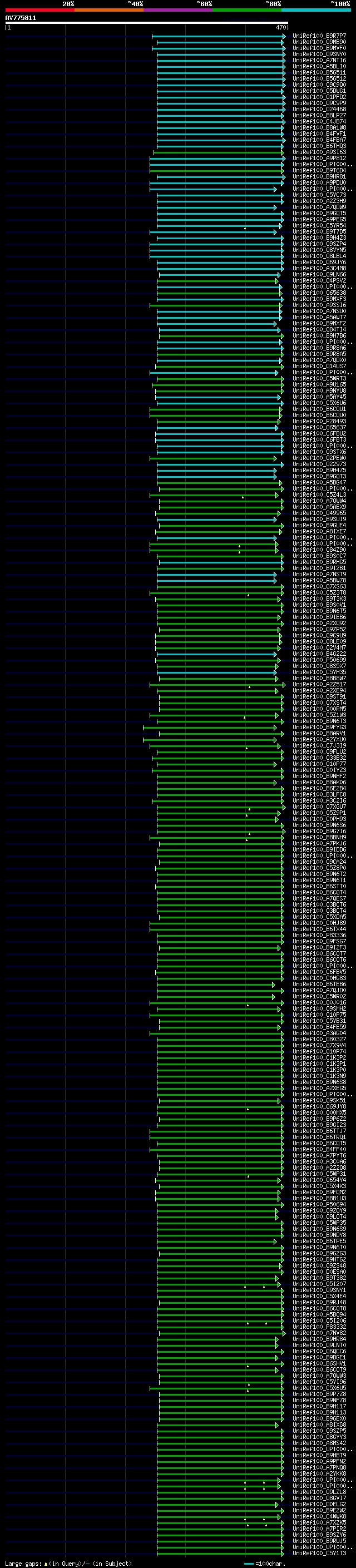
Task: Click the white AV775811 query length bar
Action: [x=147, y=22]
